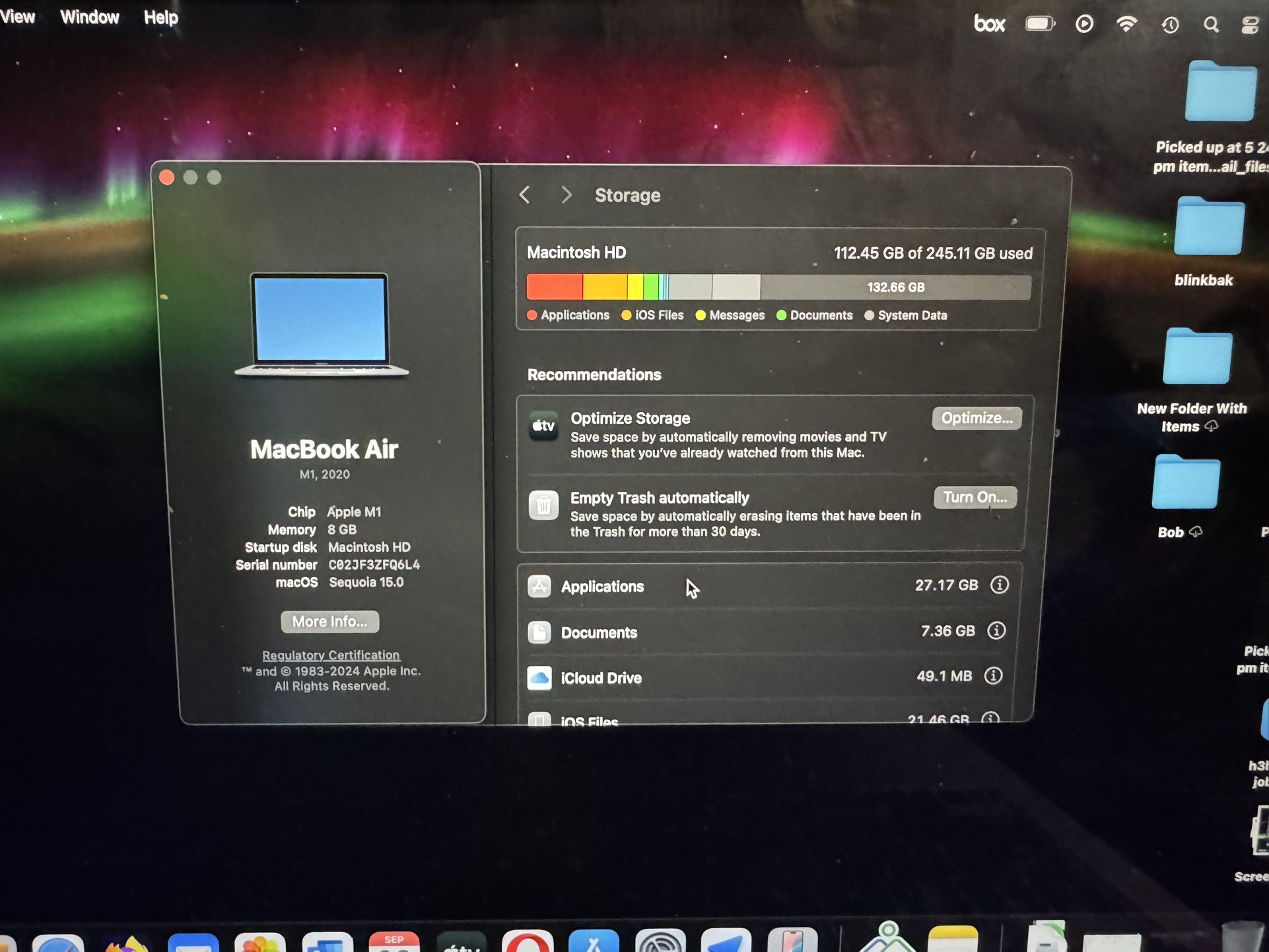This screenshot has height=952, width=1269.
Task: Open the Mail dock icon
Action: coord(193,942)
